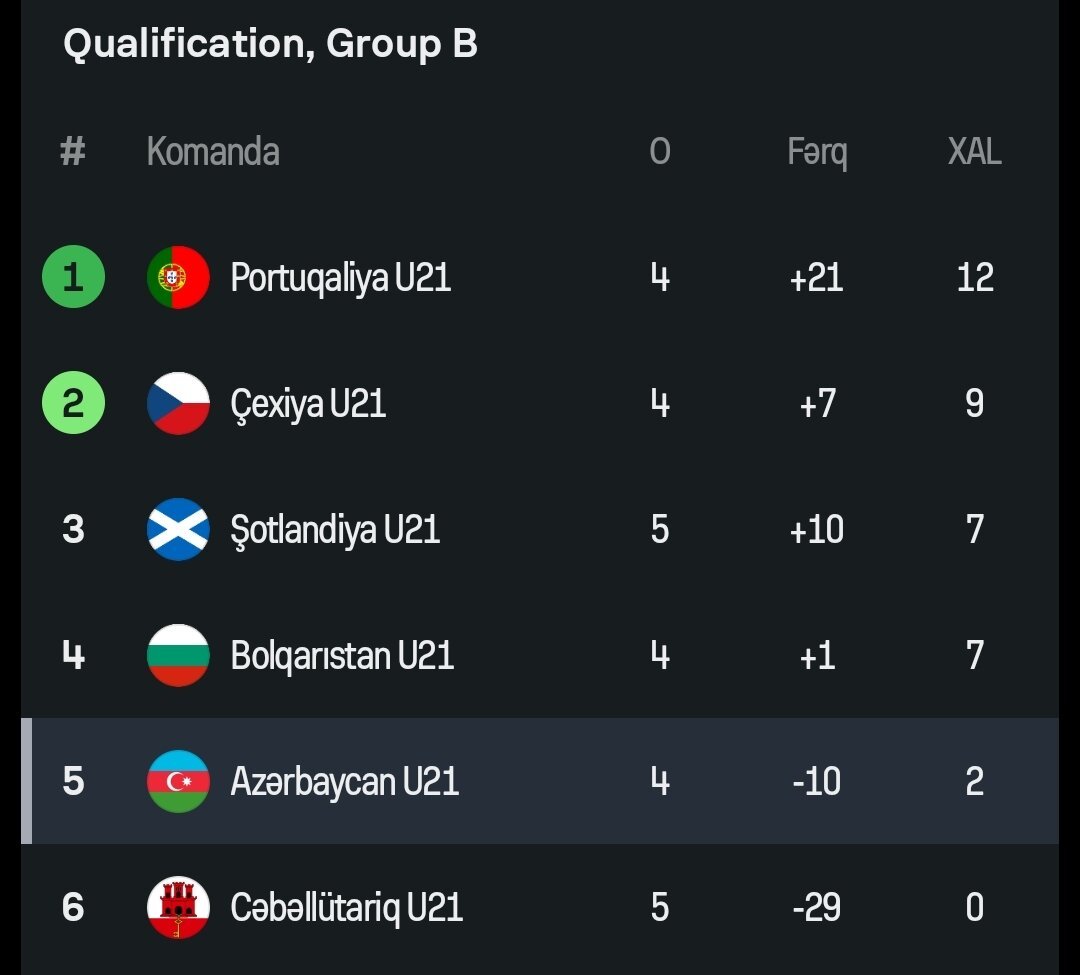Click Portugal's 12 points value
1080x975 pixels.
pos(975,277)
